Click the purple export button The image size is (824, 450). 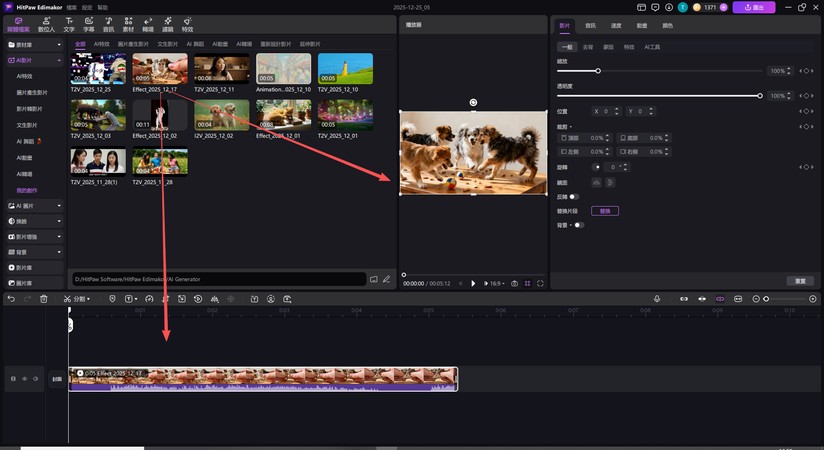coord(754,7)
